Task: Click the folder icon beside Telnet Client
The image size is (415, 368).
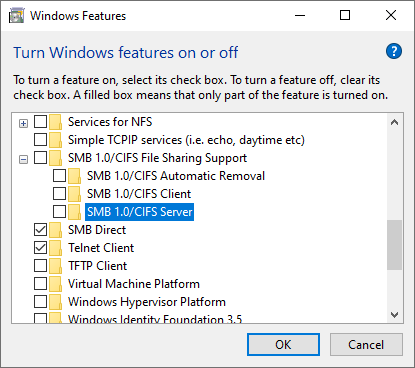Action: pyautogui.click(x=55, y=248)
